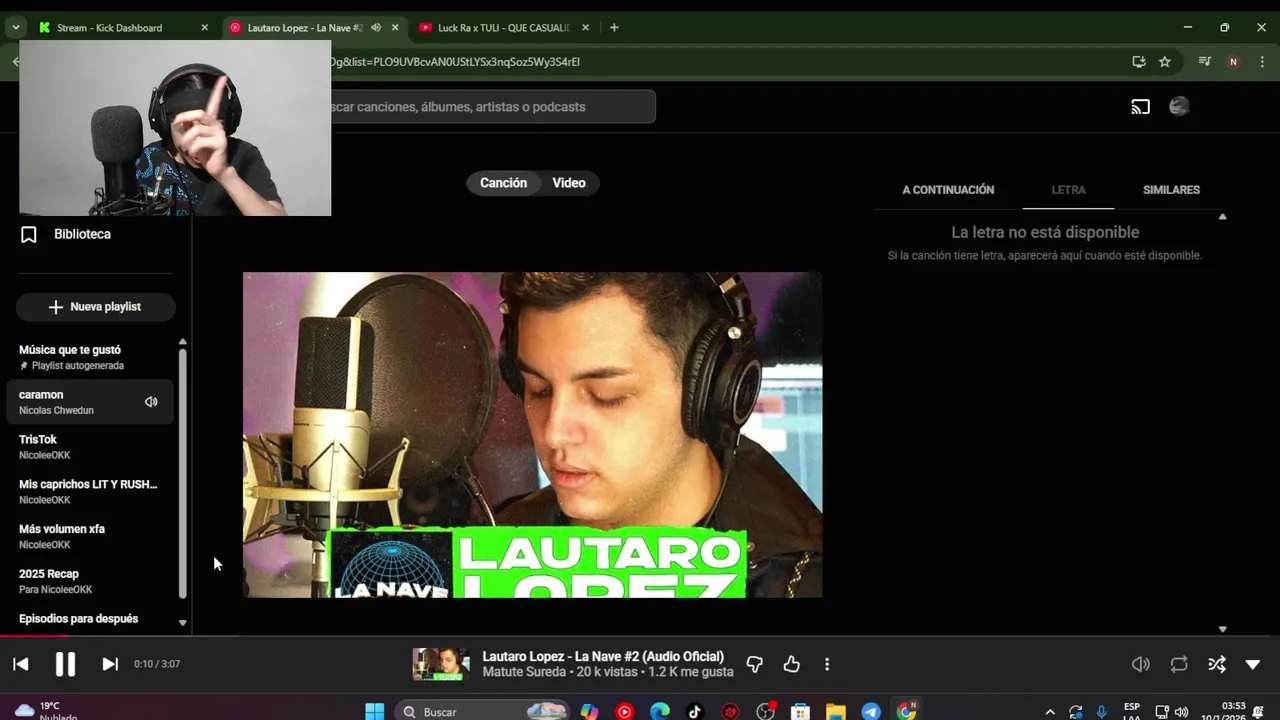Open Copilot from the taskbar
The image size is (1280, 720).
point(589,712)
